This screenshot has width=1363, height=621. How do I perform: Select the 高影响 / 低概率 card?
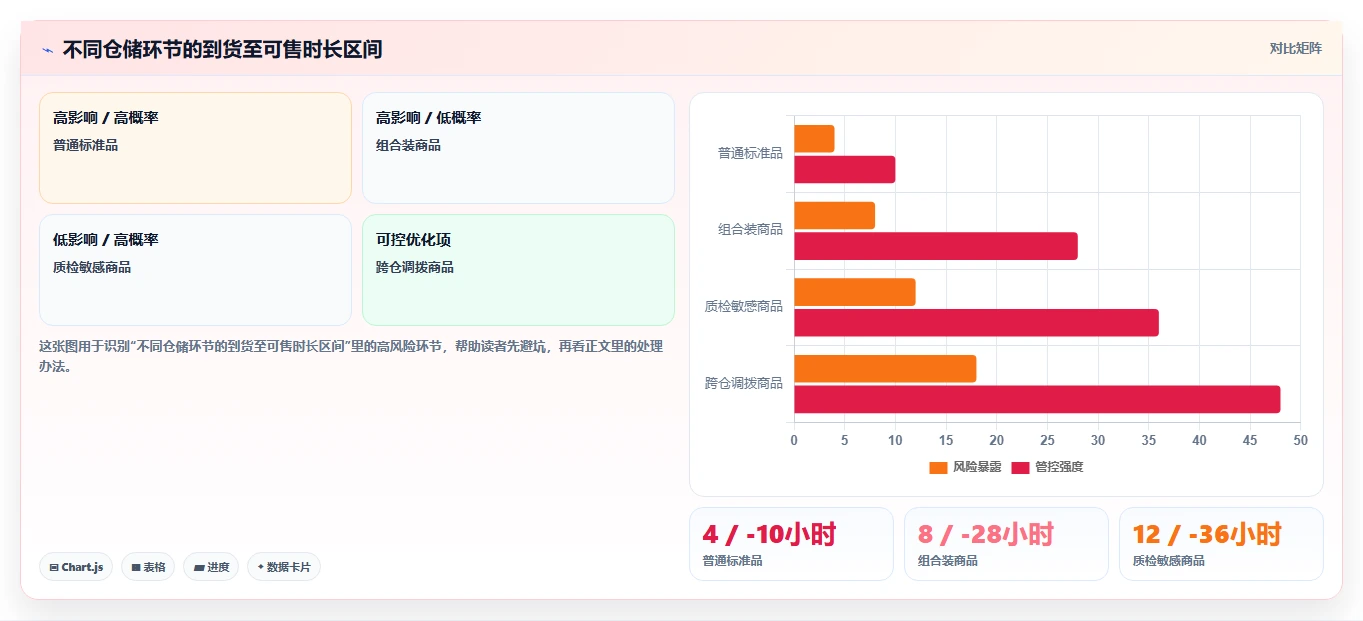[518, 148]
